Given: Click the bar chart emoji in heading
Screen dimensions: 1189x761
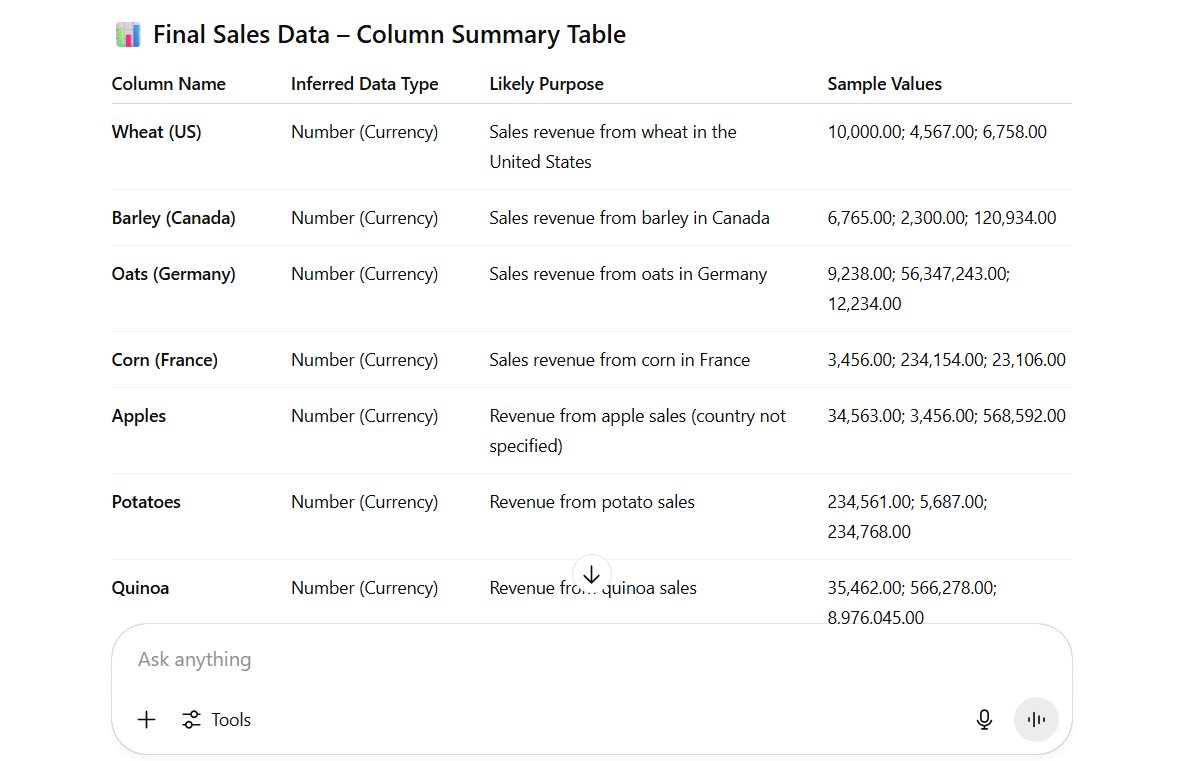Looking at the screenshot, I should click(x=128, y=35).
